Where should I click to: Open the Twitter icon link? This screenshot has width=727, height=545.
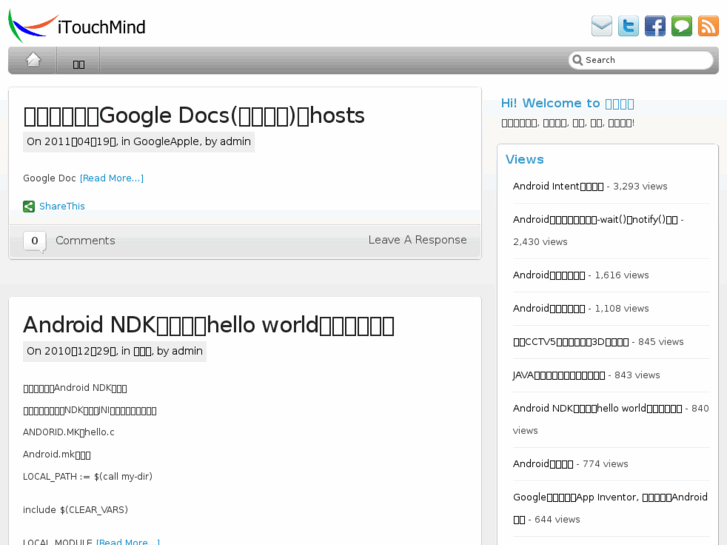628,26
